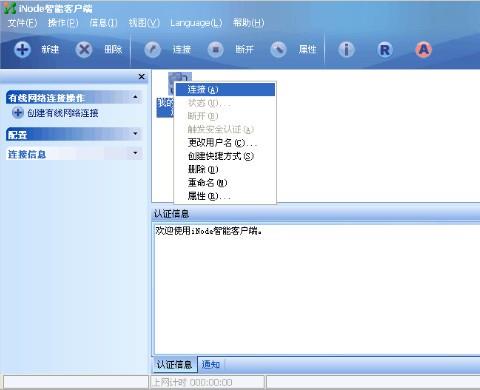
Task: Open the 文件(F) menu
Action: [x=22, y=23]
